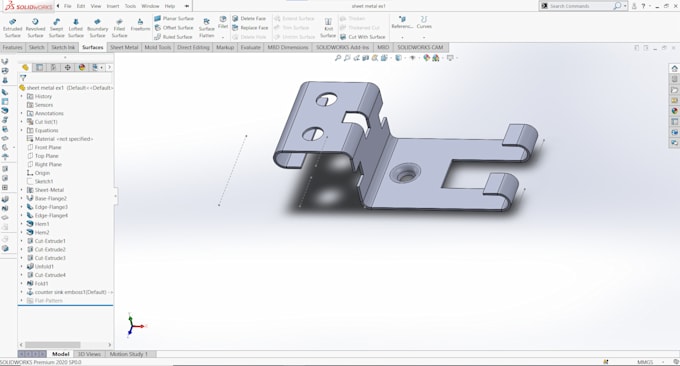Select the Surface Flatten tool
Image resolution: width=680 pixels, height=366 pixels.
[206, 28]
